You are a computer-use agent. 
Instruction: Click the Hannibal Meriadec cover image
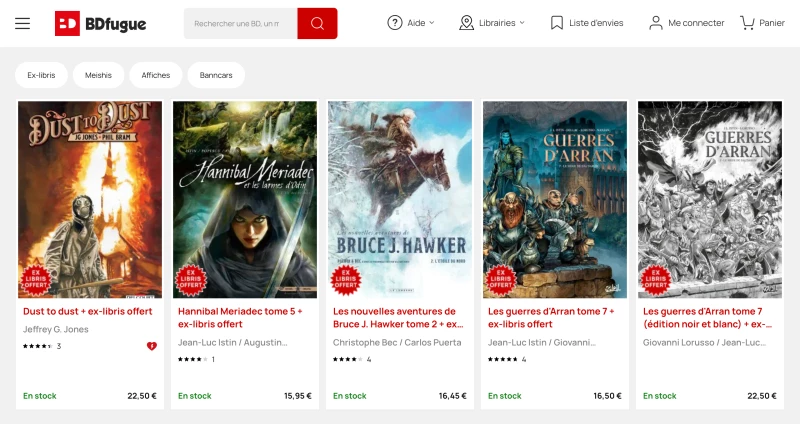point(245,199)
